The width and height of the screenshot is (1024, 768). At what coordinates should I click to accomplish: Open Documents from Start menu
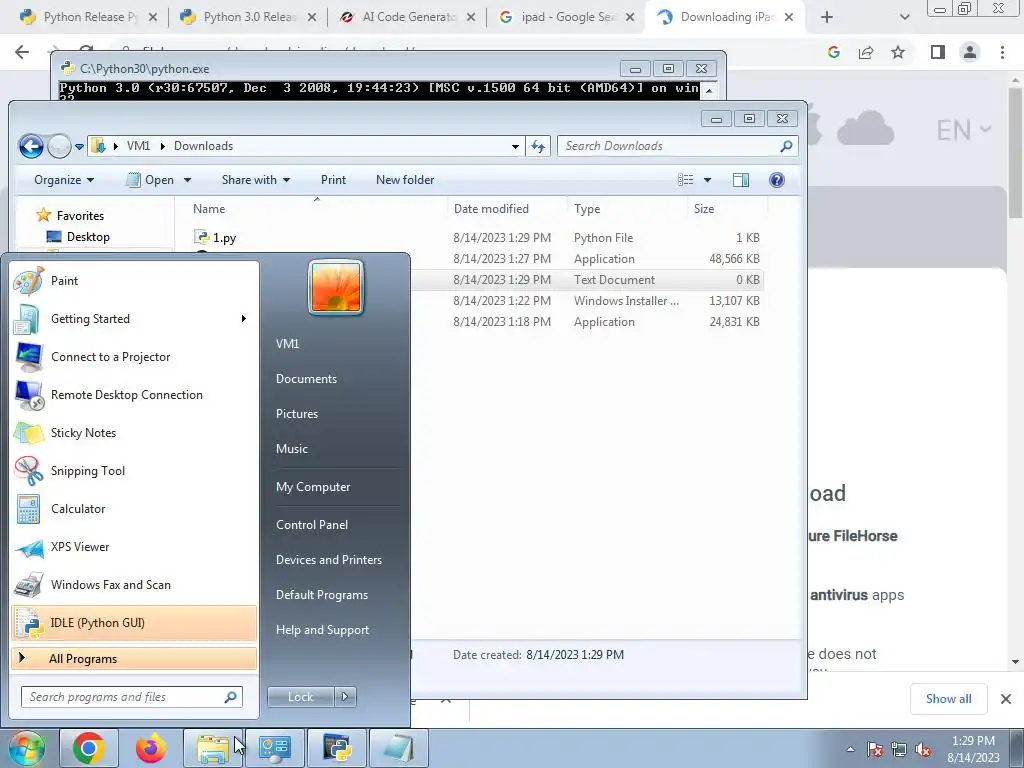(306, 379)
